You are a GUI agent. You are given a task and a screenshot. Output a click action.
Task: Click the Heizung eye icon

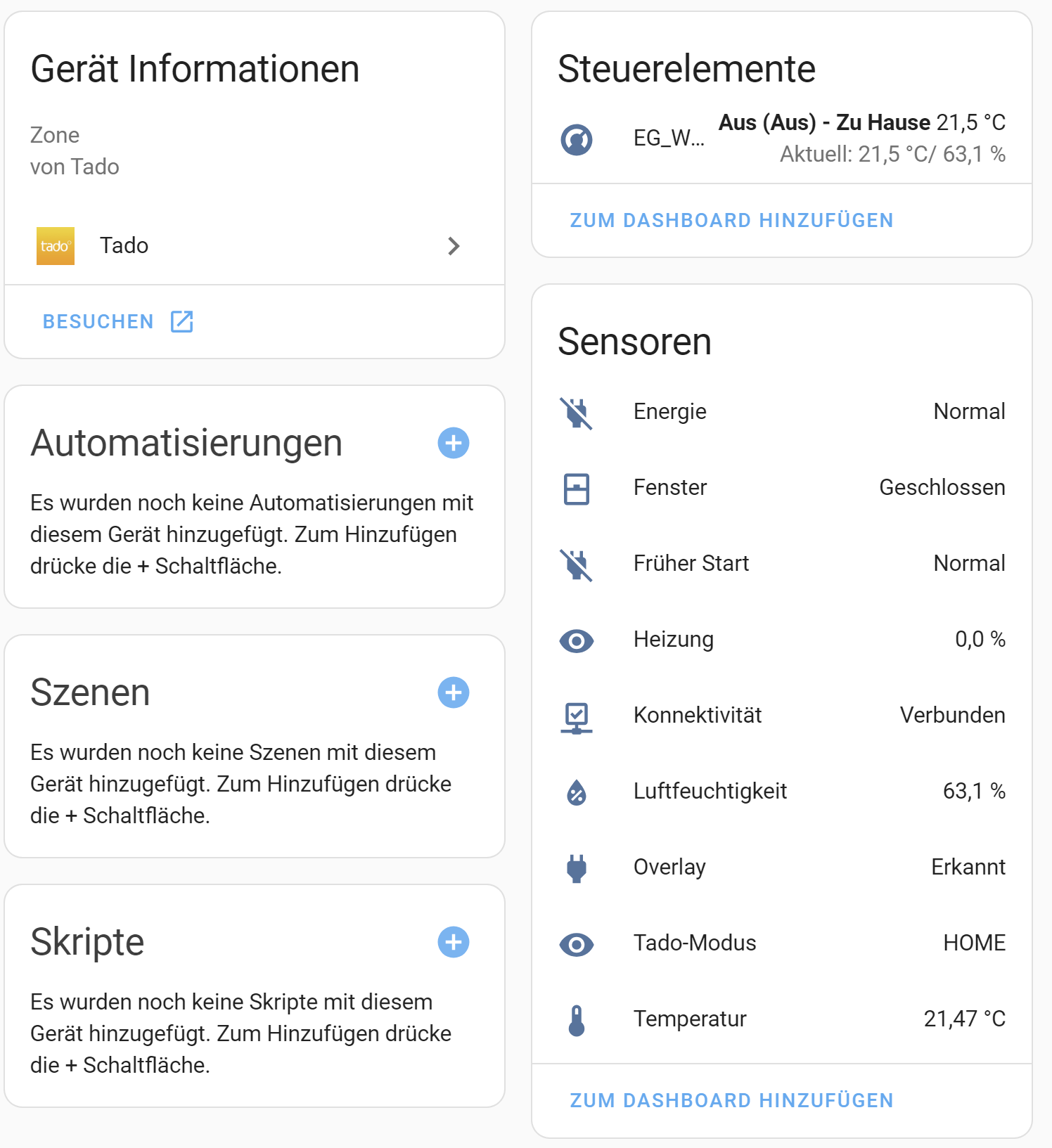[577, 641]
